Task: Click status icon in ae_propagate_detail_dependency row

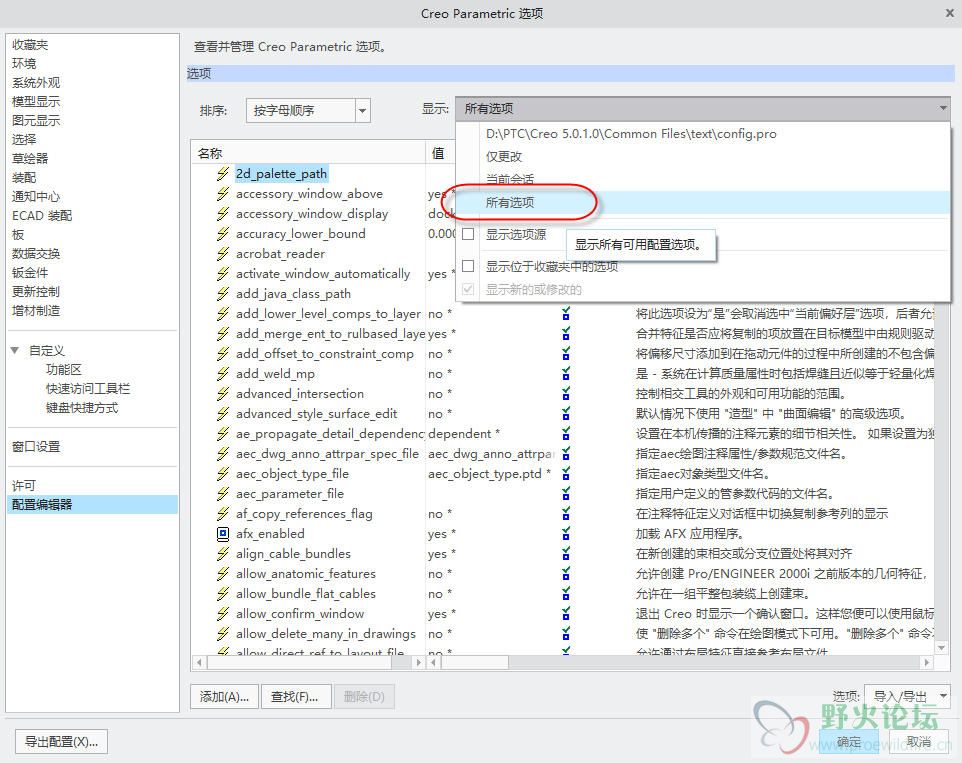Action: (566, 434)
